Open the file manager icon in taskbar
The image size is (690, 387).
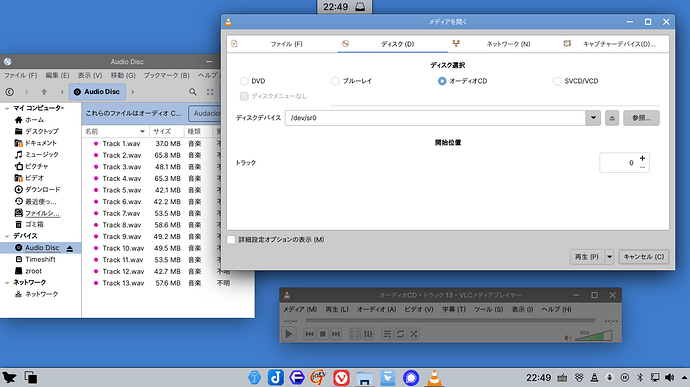coord(365,378)
